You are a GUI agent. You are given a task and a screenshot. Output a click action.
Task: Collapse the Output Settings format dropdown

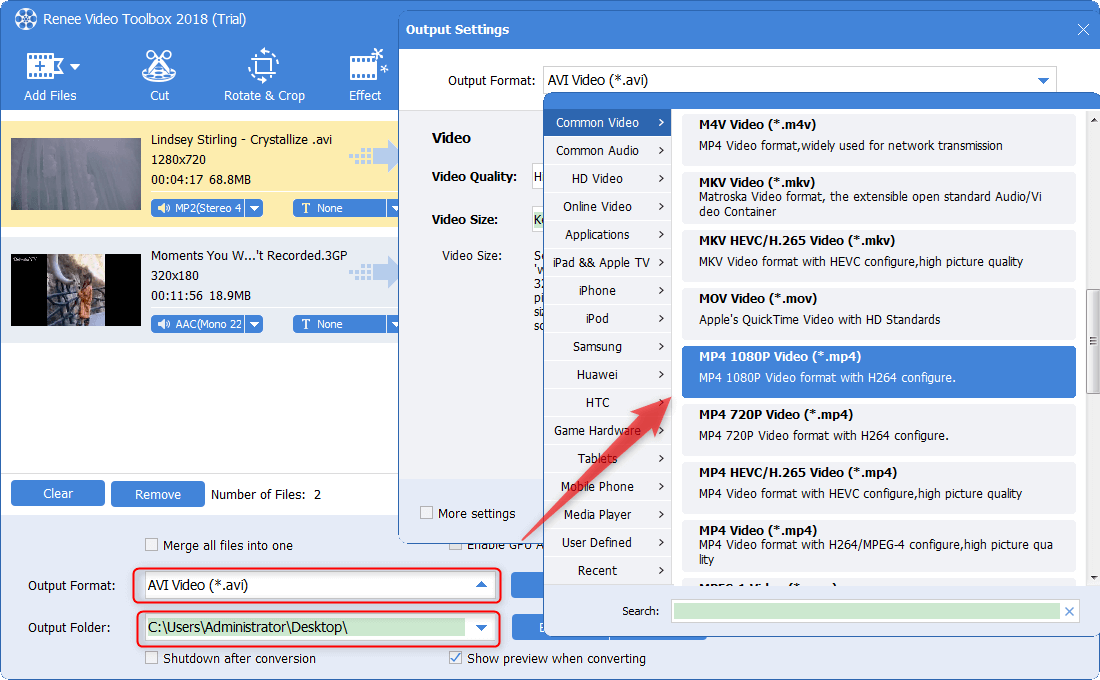click(x=1043, y=80)
